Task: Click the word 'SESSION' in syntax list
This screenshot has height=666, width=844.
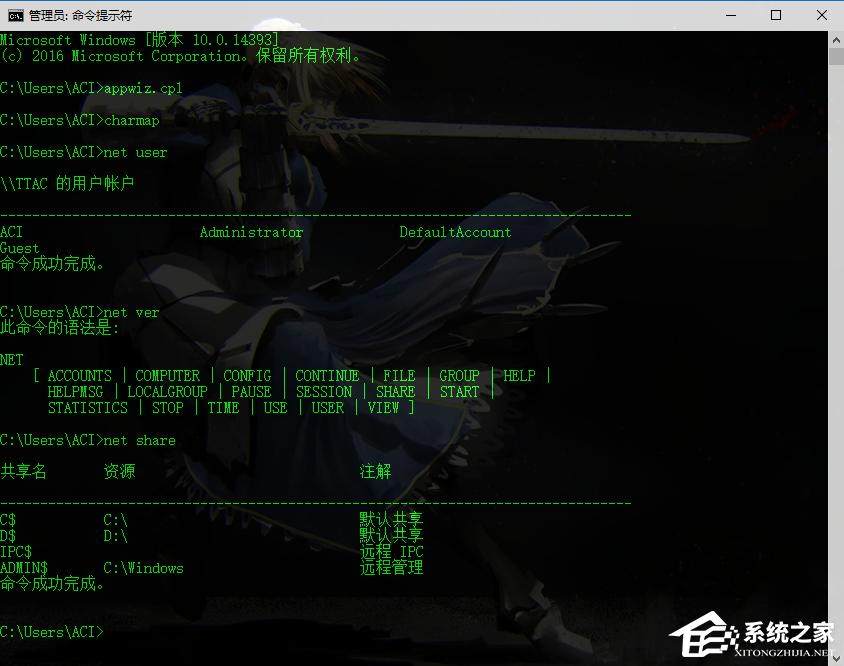Action: [x=323, y=392]
